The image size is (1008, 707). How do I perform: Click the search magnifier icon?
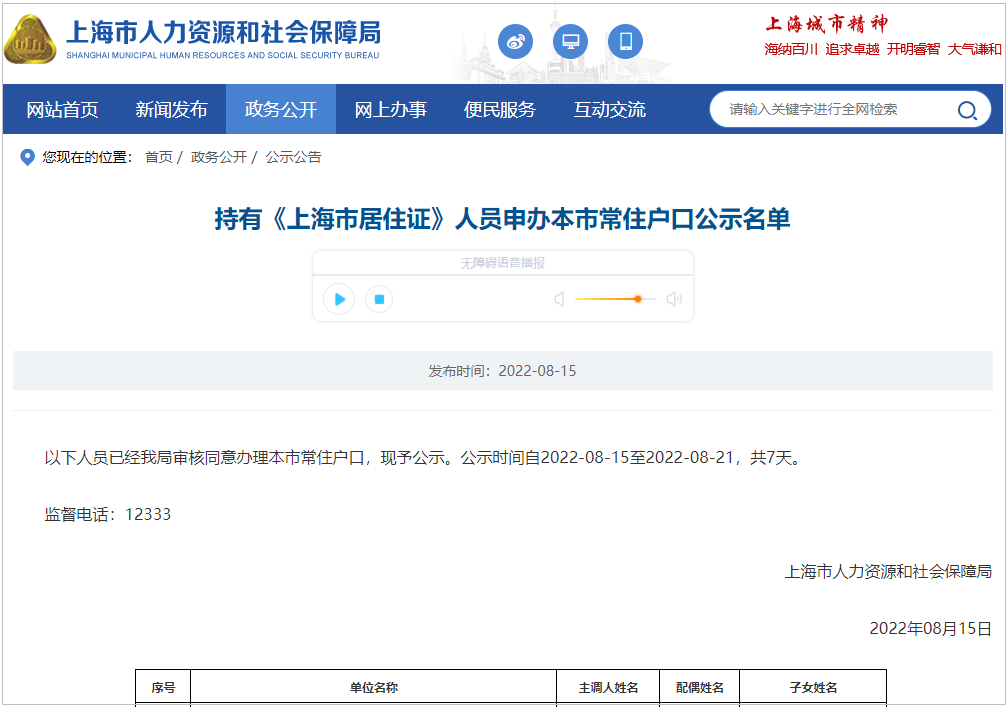[x=967, y=111]
